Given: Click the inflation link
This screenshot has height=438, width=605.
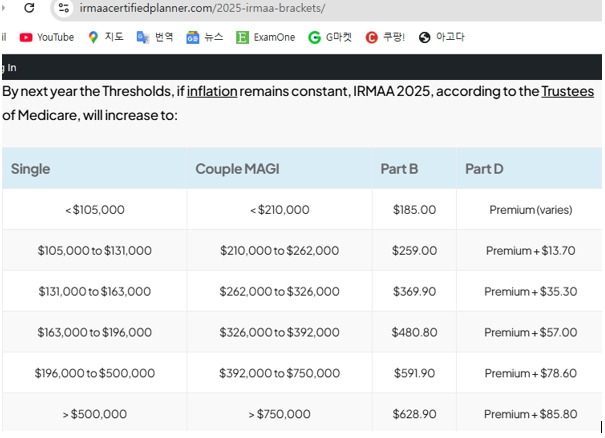Looking at the screenshot, I should pyautogui.click(x=211, y=91).
